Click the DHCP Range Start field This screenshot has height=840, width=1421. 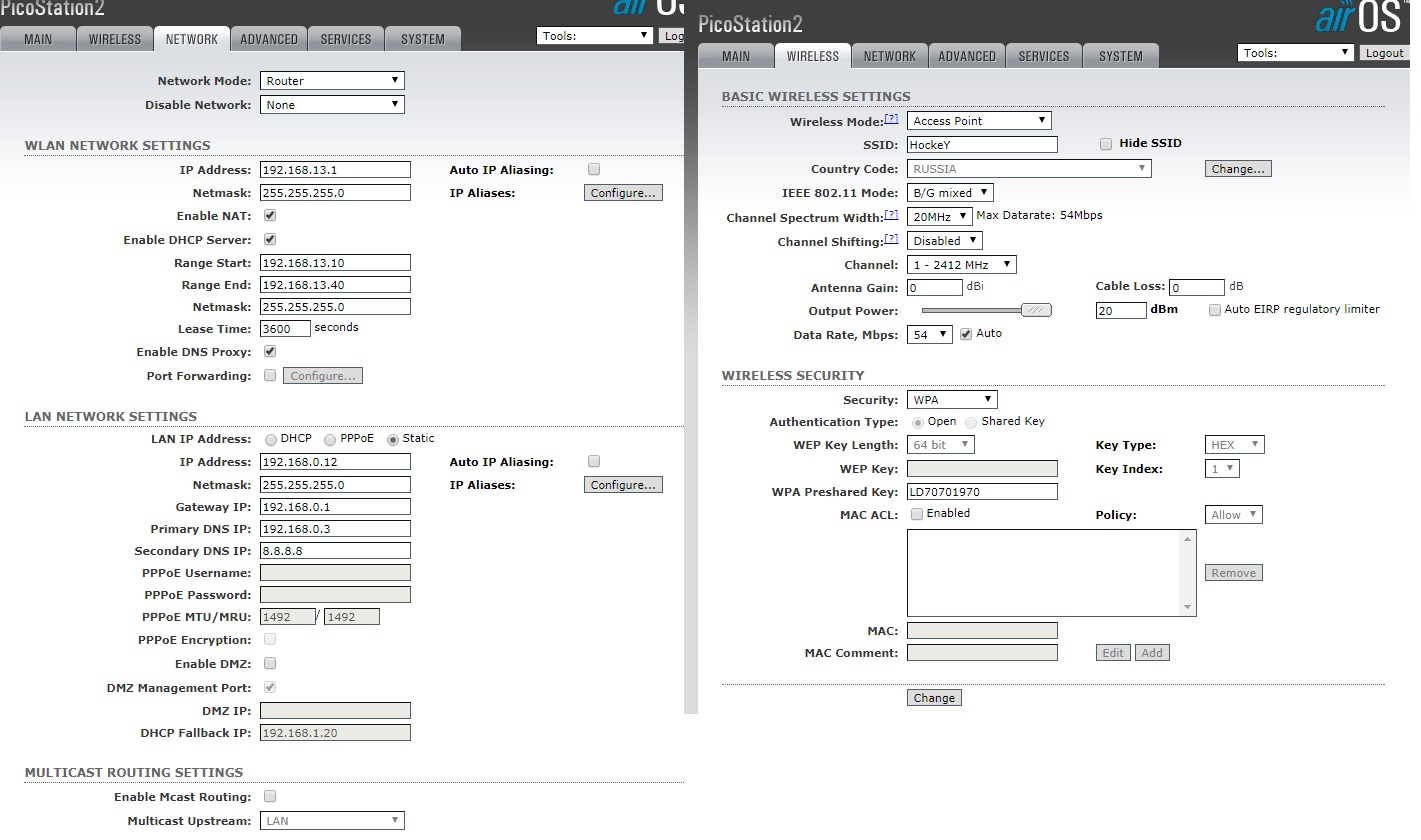335,263
